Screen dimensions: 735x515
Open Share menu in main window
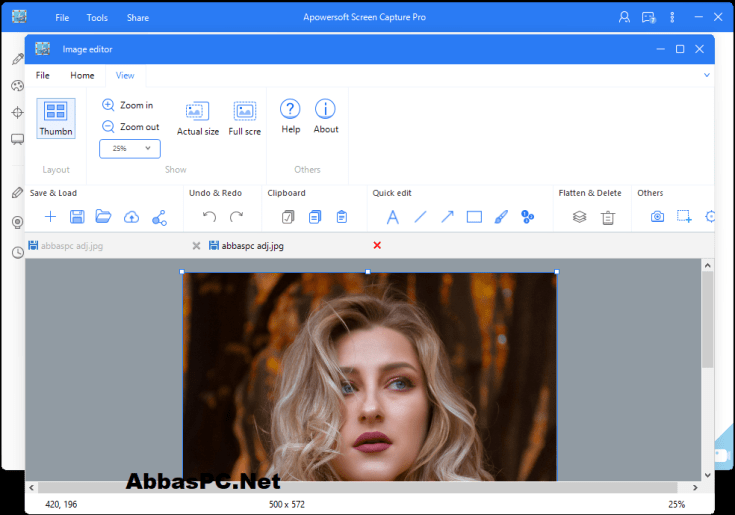coord(138,18)
